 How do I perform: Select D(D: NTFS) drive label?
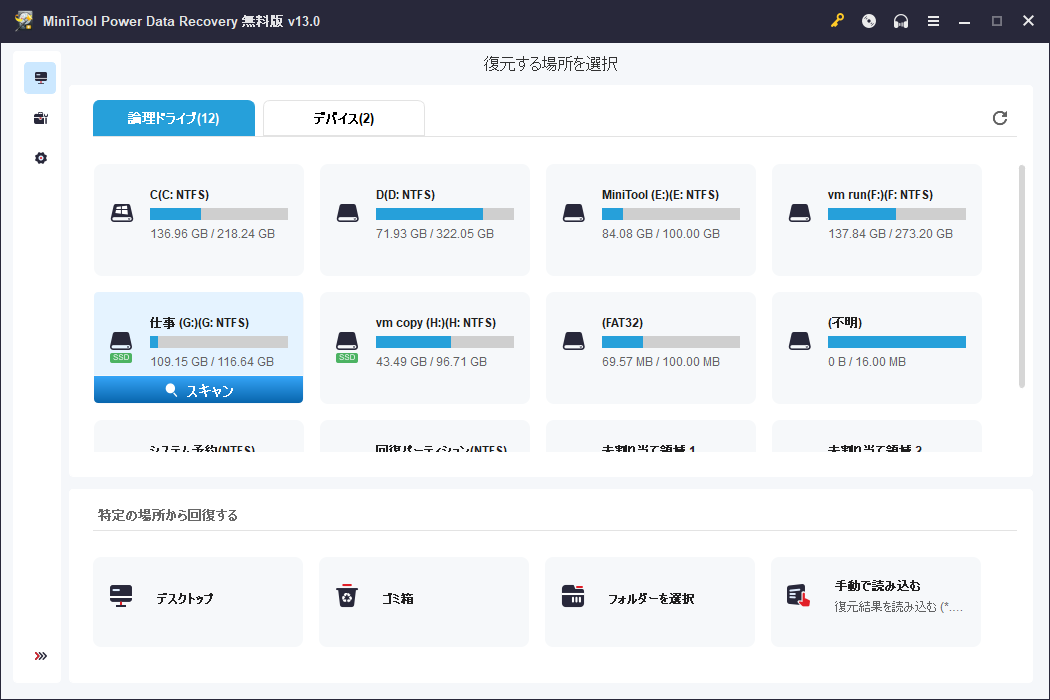[405, 195]
